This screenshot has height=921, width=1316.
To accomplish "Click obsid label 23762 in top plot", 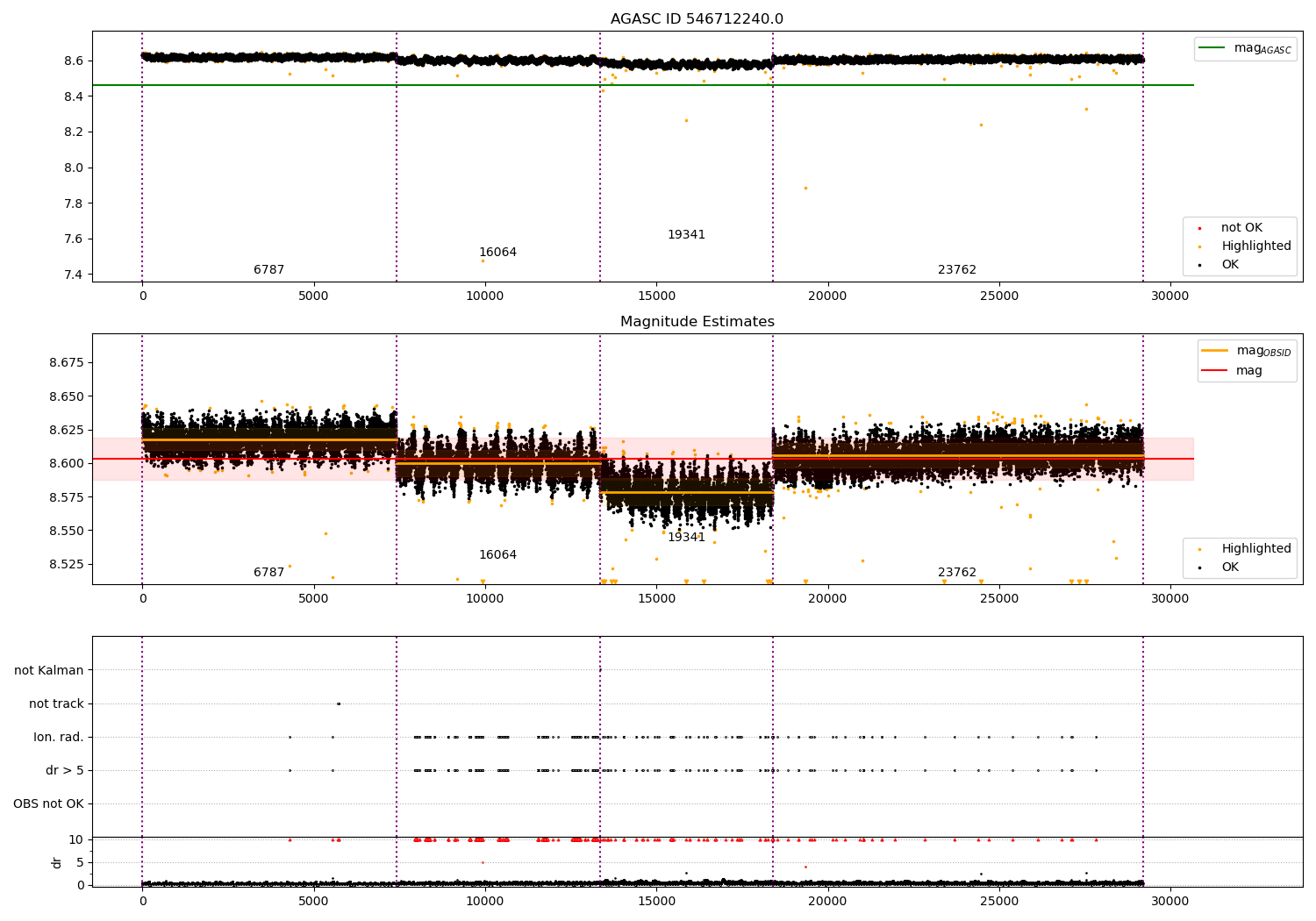I will click(957, 270).
